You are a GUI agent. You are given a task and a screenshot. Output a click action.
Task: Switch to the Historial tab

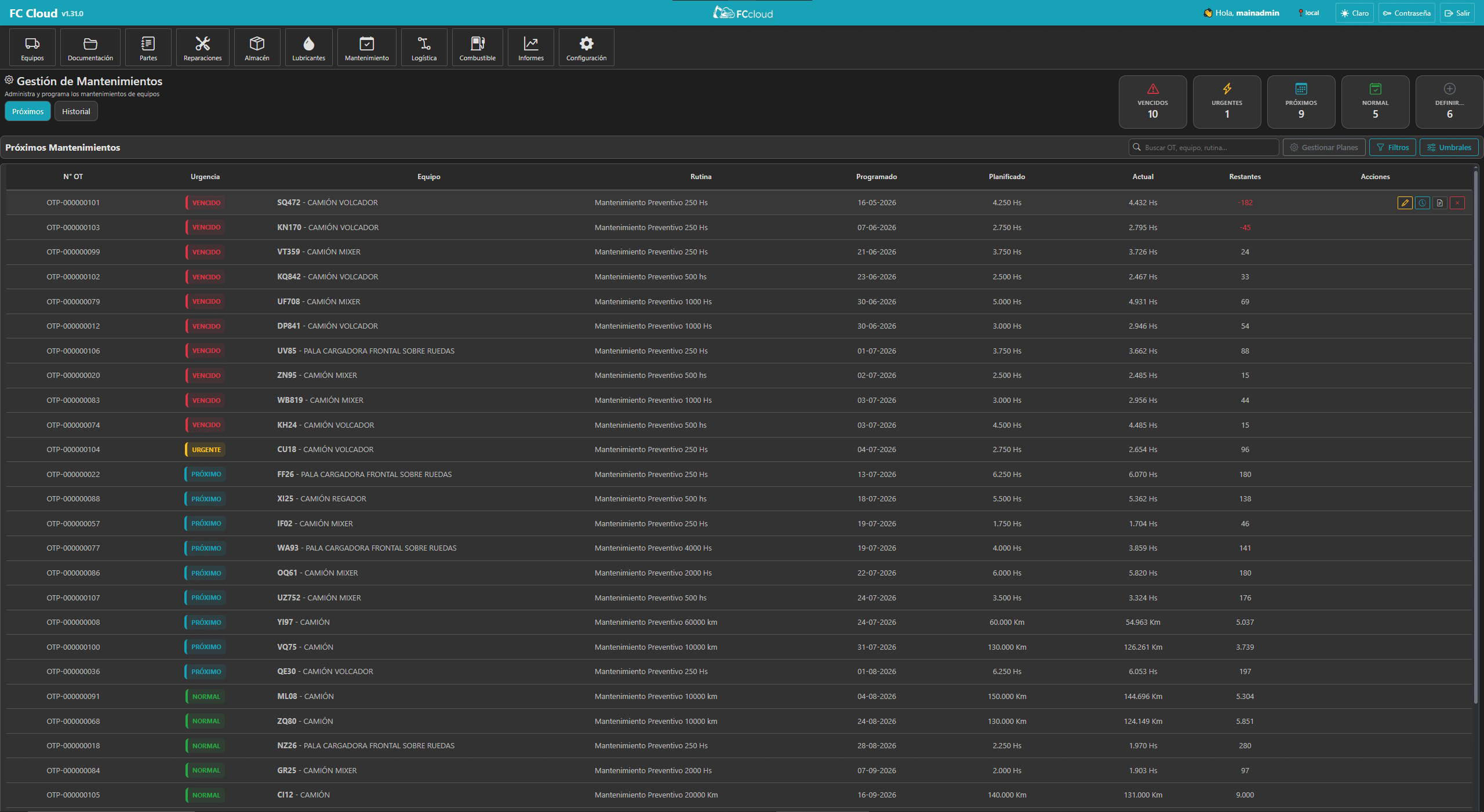click(76, 111)
